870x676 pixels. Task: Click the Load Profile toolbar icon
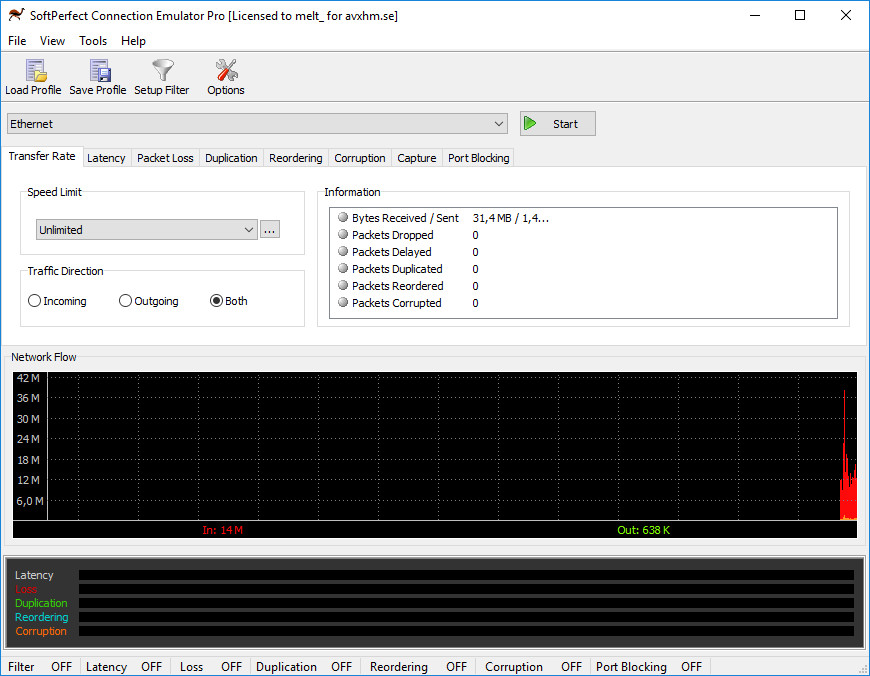pyautogui.click(x=34, y=71)
